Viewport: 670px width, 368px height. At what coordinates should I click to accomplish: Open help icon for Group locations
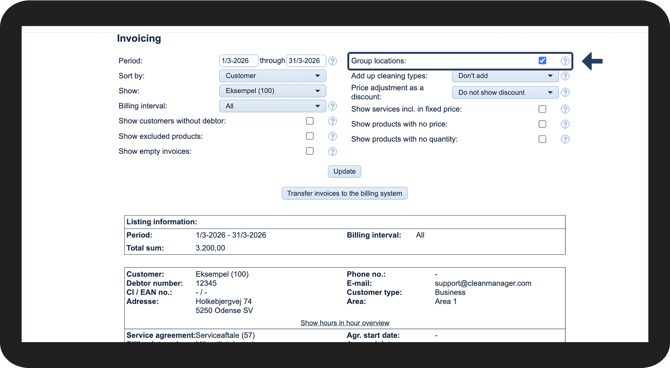pos(565,61)
